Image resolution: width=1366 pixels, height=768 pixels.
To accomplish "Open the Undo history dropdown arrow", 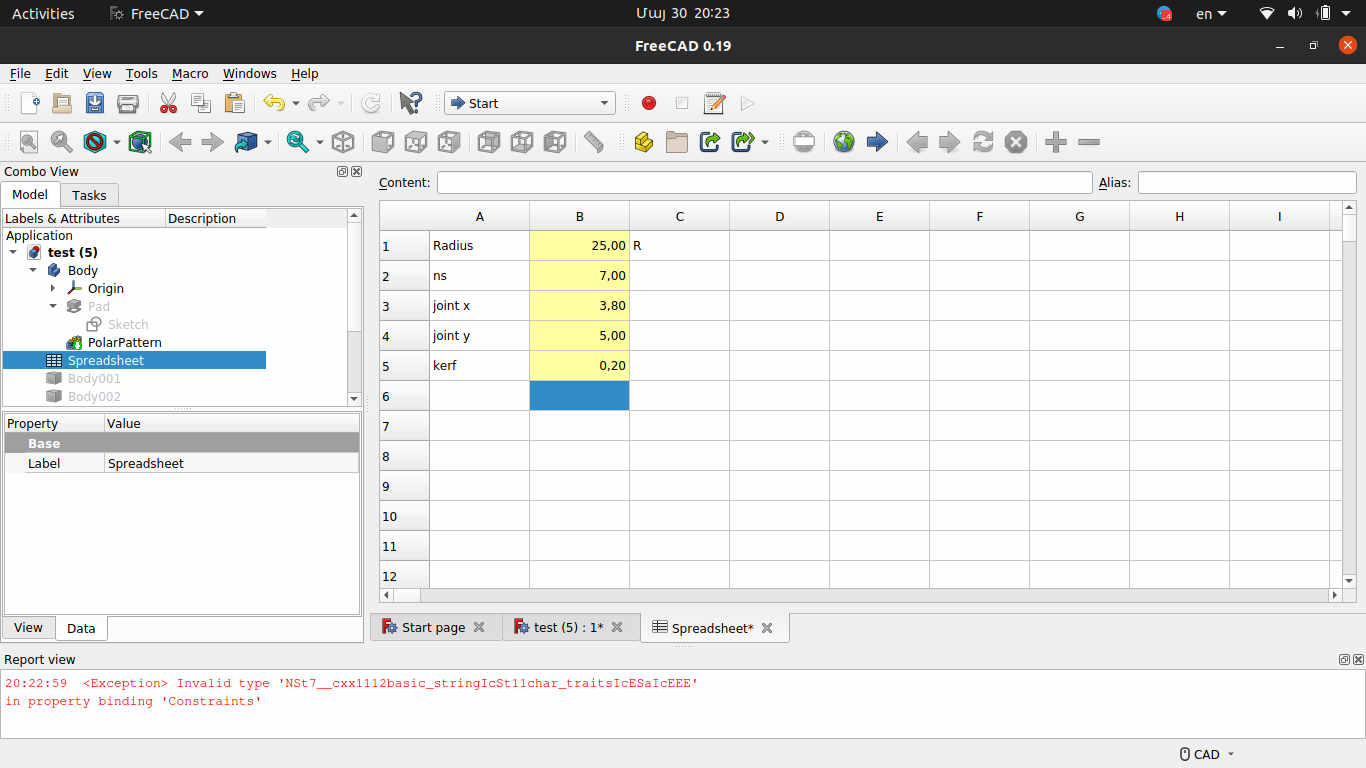I will 295,103.
